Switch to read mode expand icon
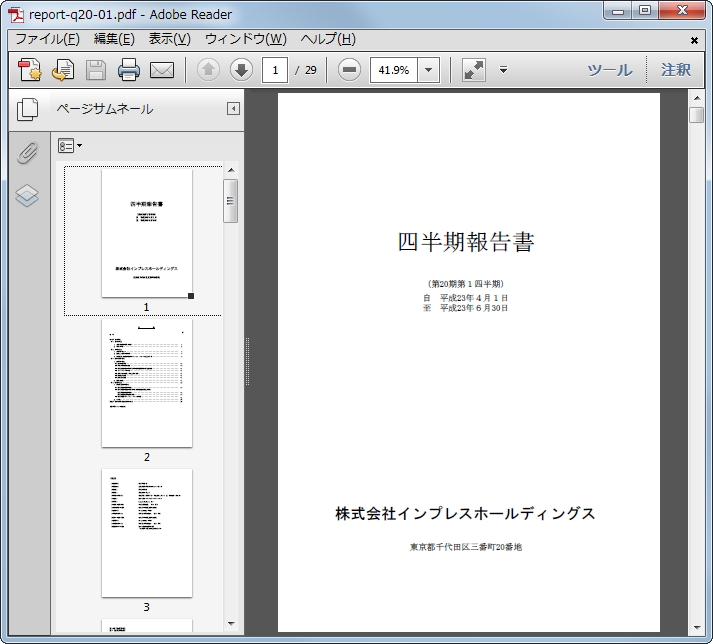 [474, 70]
